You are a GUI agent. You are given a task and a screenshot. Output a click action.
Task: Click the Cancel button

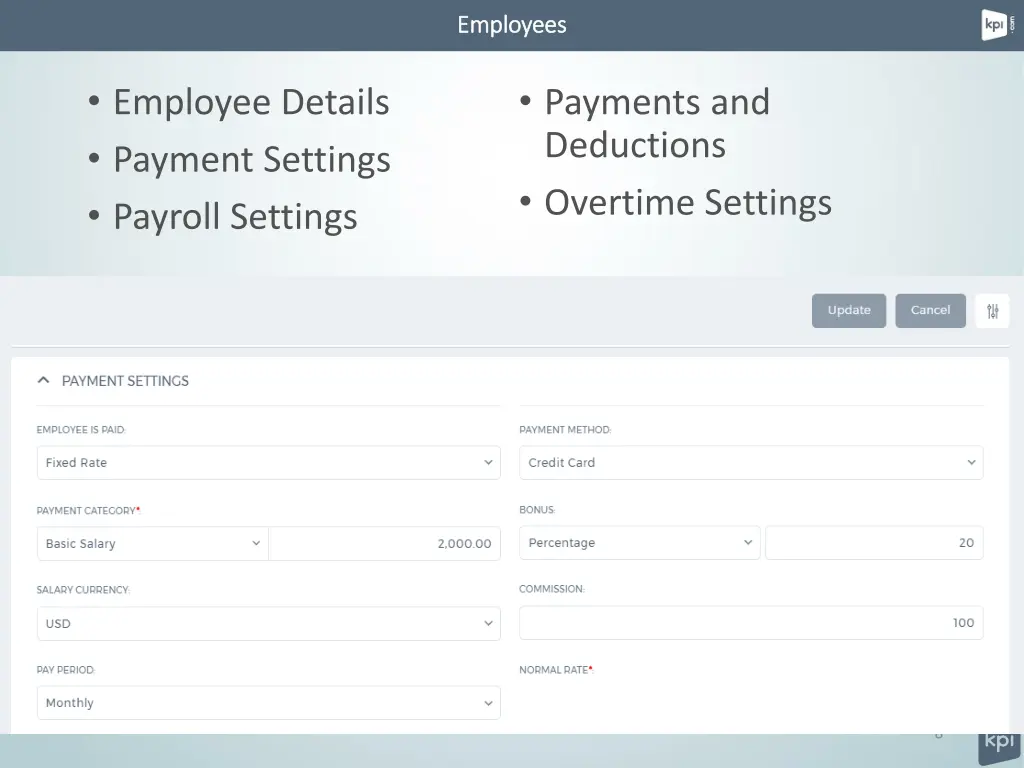[x=930, y=310]
